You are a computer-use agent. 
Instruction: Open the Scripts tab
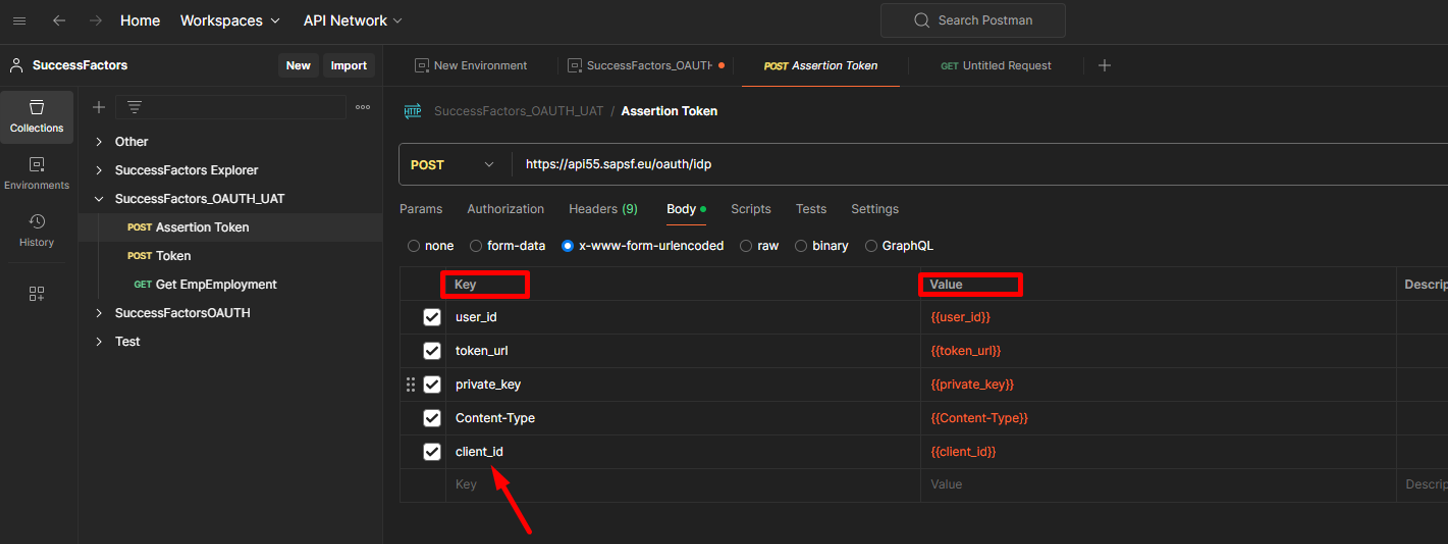pyautogui.click(x=751, y=209)
